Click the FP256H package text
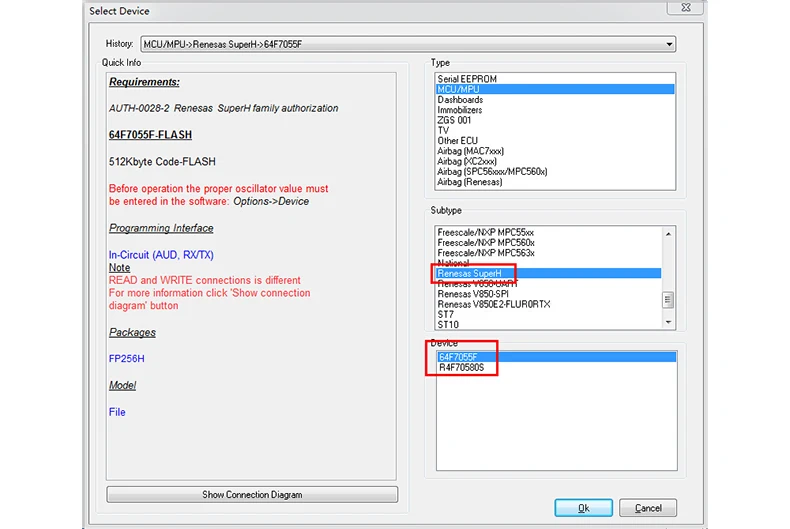790x529 pixels. click(126, 359)
